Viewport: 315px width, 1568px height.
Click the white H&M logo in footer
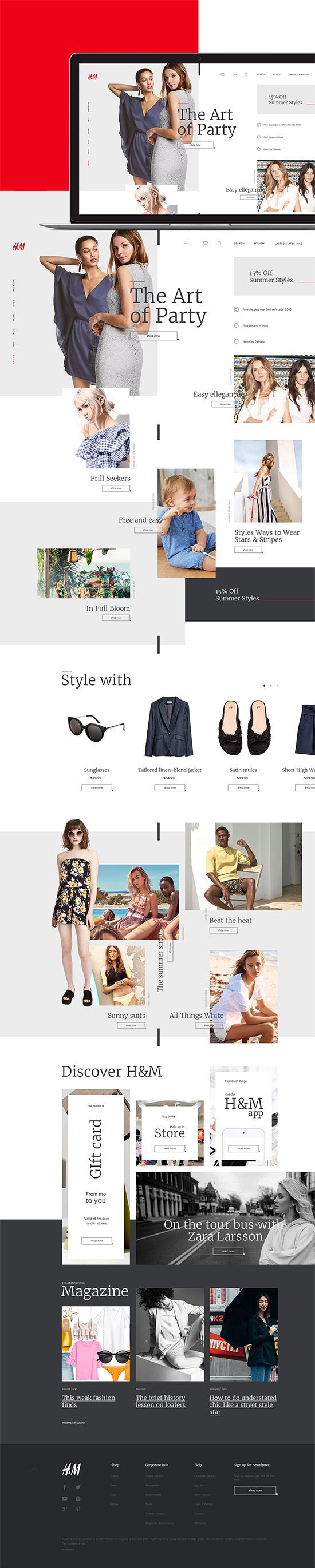pos(71,1470)
